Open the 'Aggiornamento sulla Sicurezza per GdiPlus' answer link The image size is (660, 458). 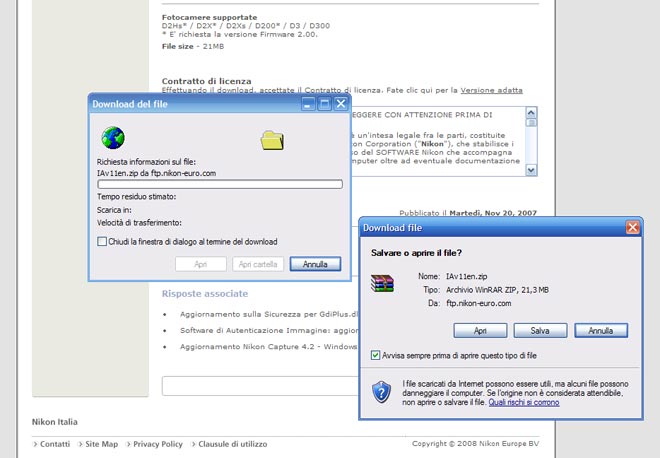tap(269, 314)
